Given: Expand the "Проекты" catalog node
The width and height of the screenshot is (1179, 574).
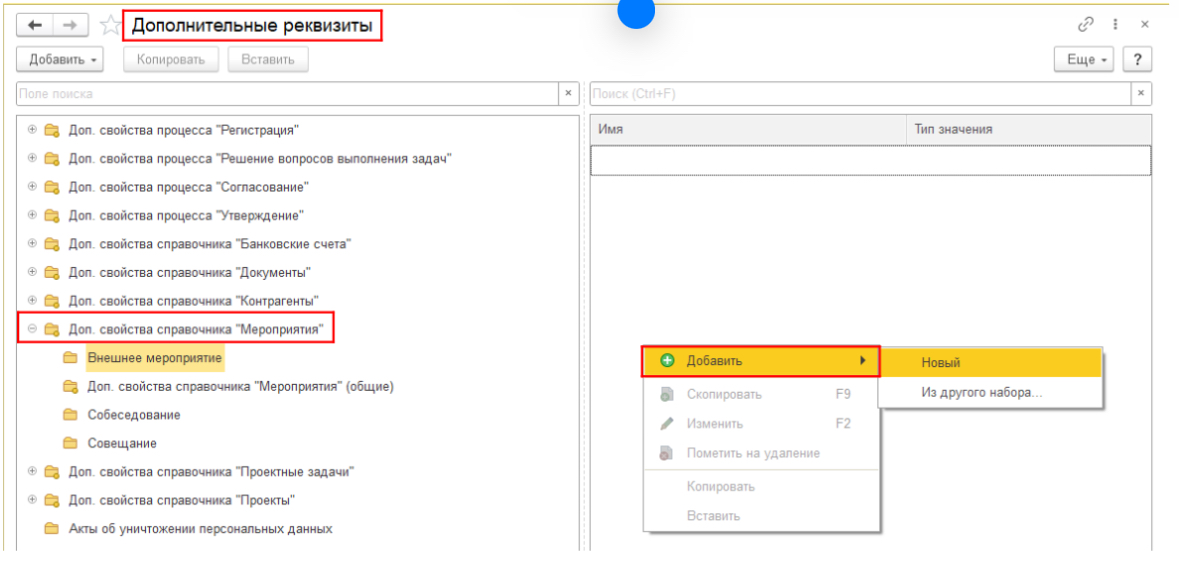Looking at the screenshot, I should [32, 500].
